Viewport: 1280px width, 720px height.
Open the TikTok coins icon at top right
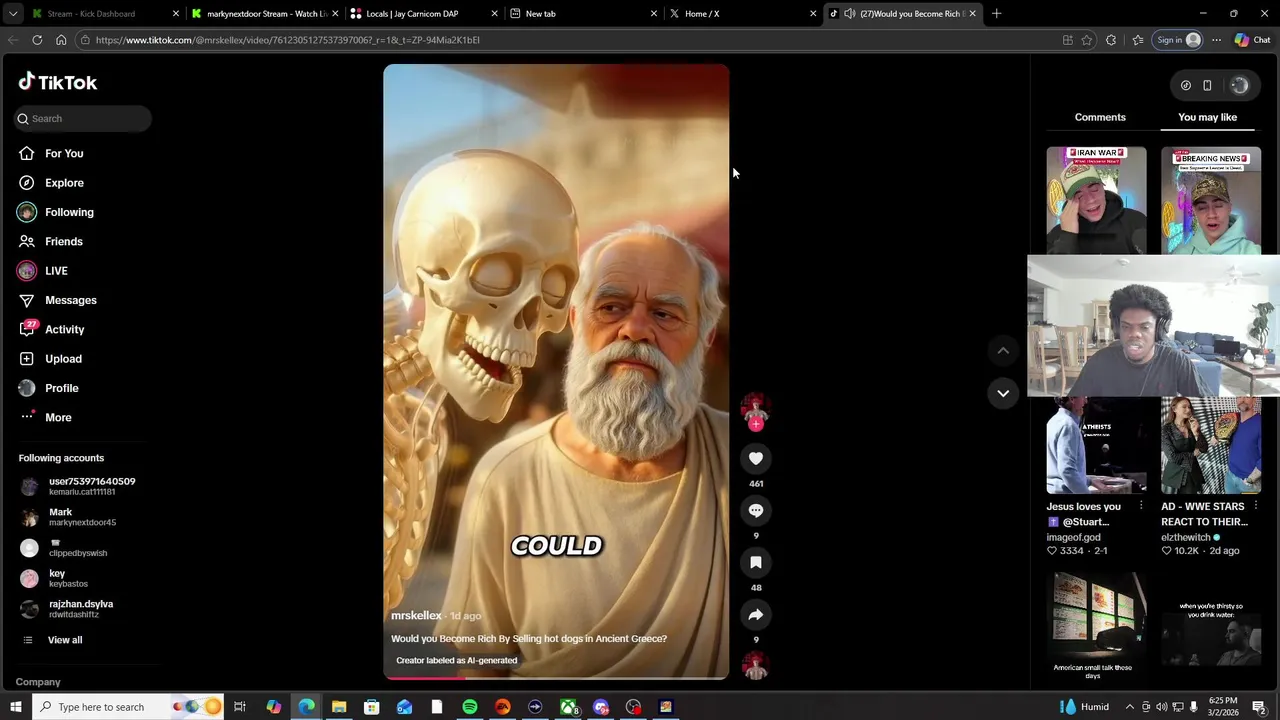pyautogui.click(x=1186, y=85)
